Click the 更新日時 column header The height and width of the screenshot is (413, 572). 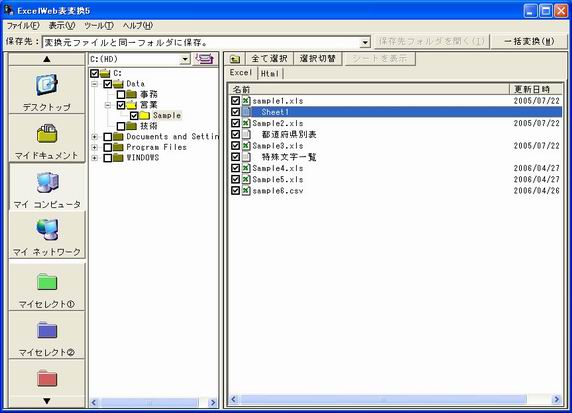[536, 89]
